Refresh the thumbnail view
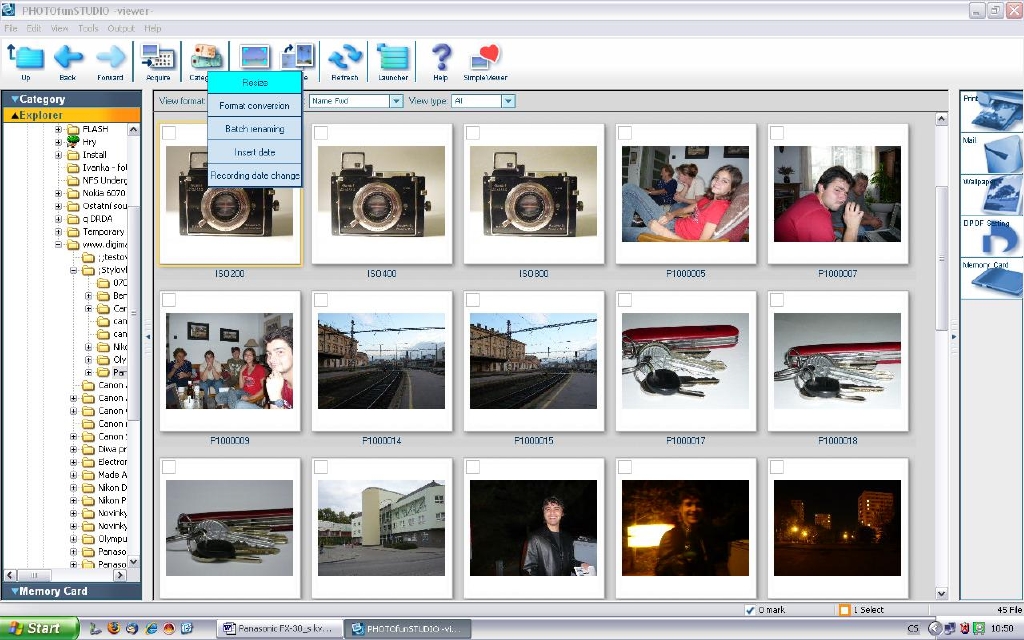This screenshot has height=640, width=1024. coord(345,59)
